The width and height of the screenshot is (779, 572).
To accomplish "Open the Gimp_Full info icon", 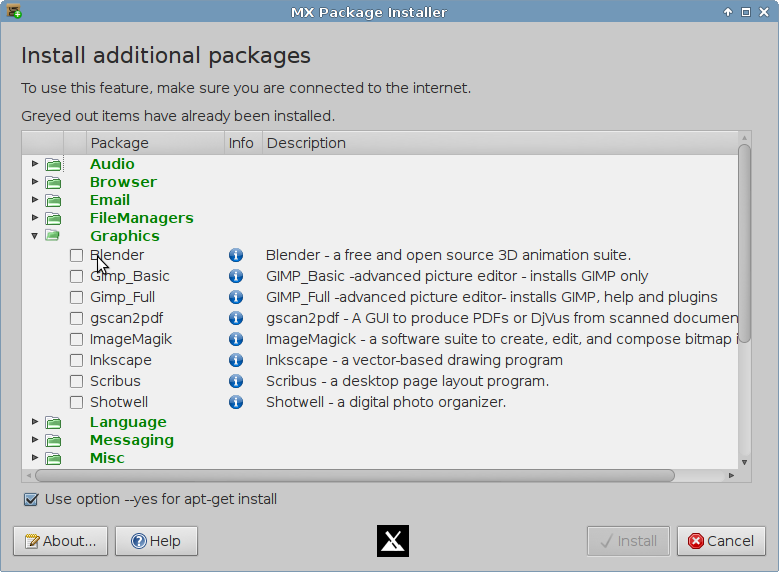I will click(x=236, y=297).
